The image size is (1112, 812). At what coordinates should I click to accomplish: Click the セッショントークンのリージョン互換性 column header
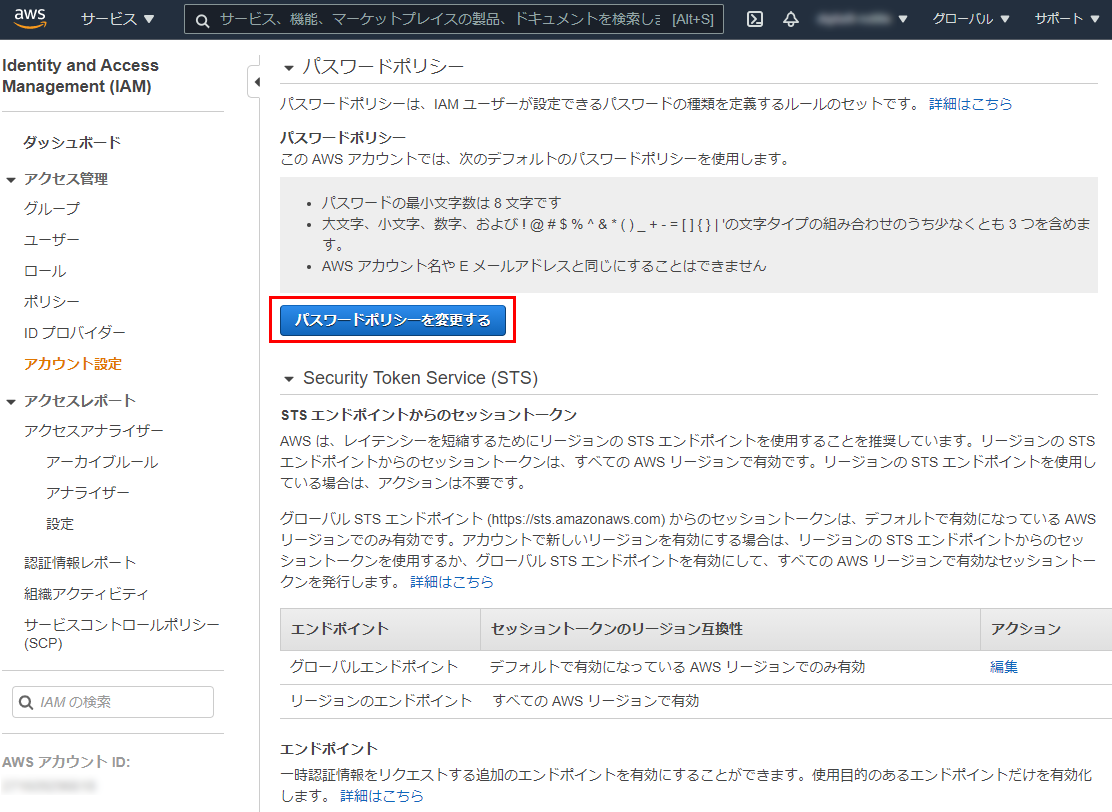click(x=730, y=629)
